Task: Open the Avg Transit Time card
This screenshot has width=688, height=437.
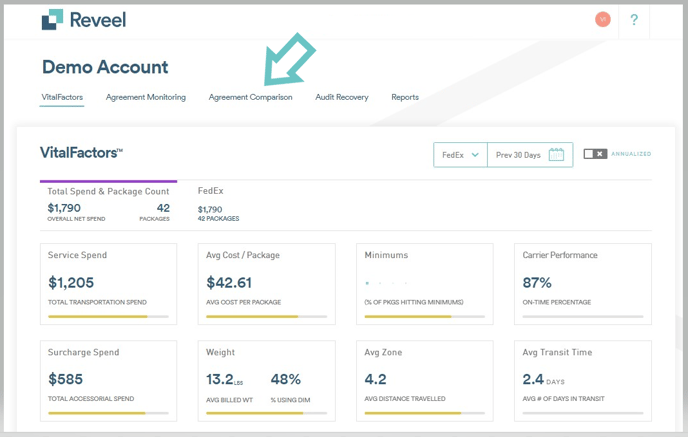Action: point(583,381)
